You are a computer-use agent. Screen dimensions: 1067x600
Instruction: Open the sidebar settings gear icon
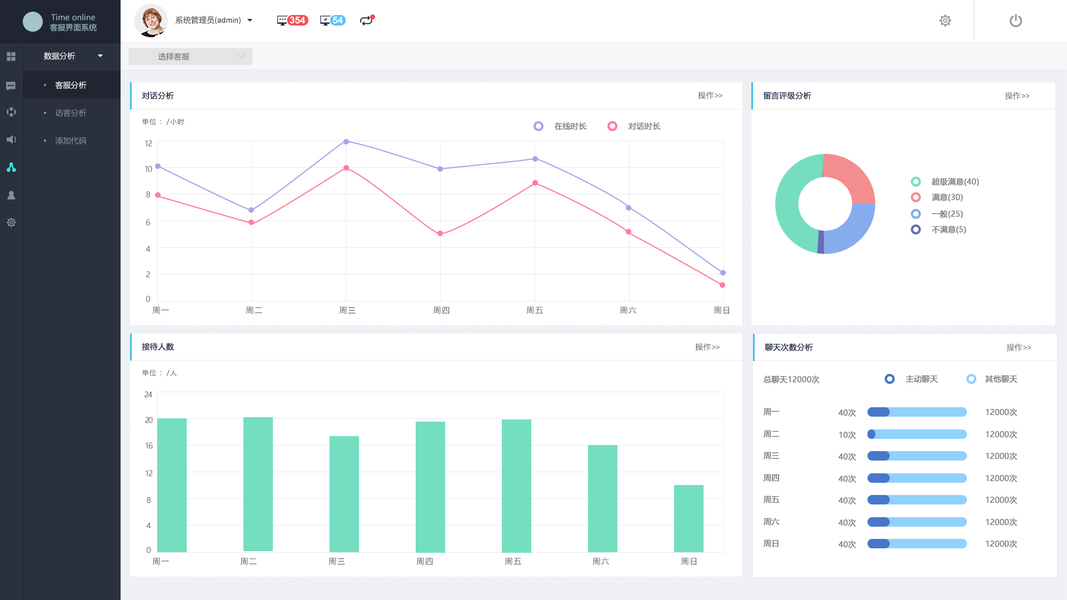tap(11, 222)
